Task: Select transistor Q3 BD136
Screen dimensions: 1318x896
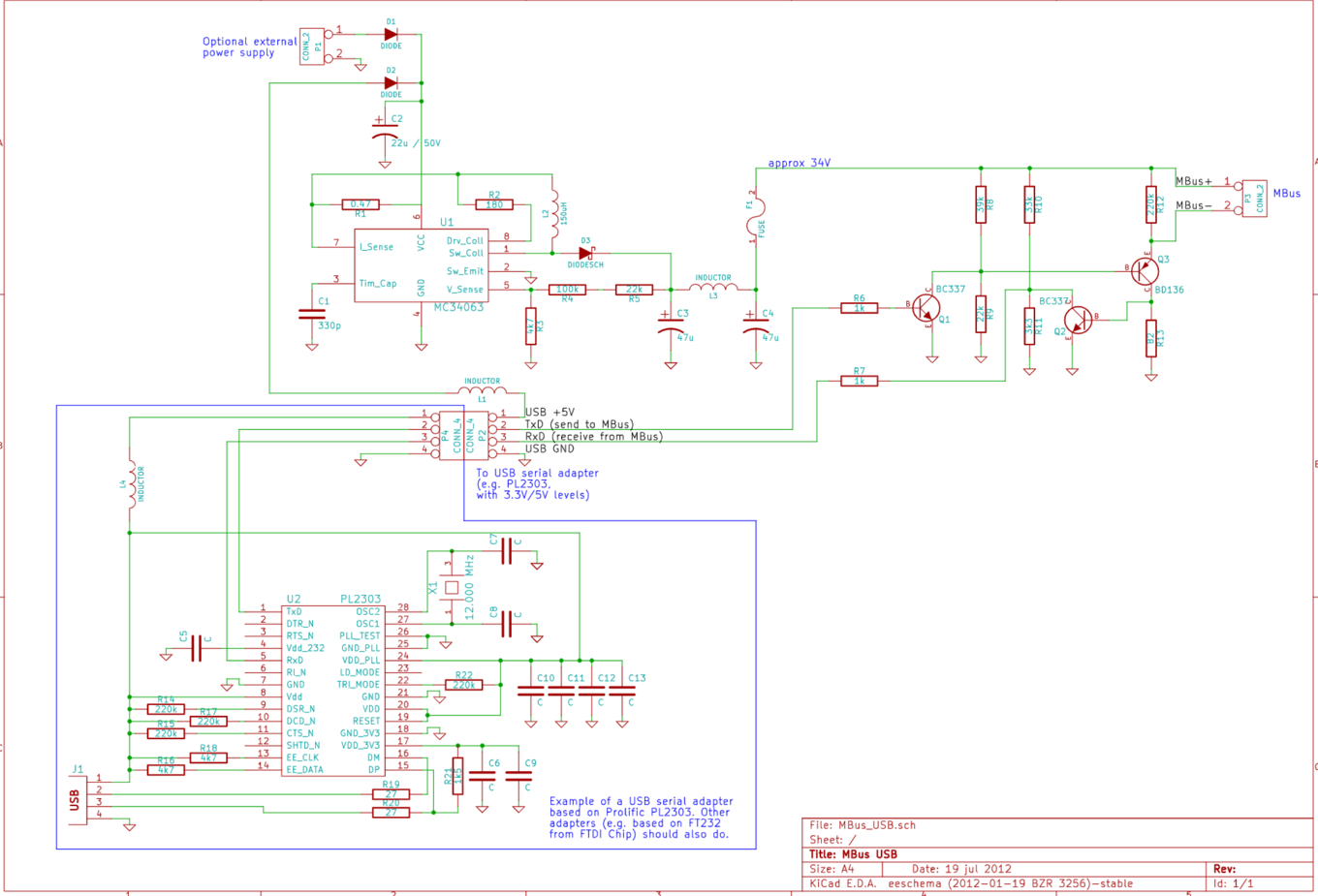Action: click(x=1145, y=271)
